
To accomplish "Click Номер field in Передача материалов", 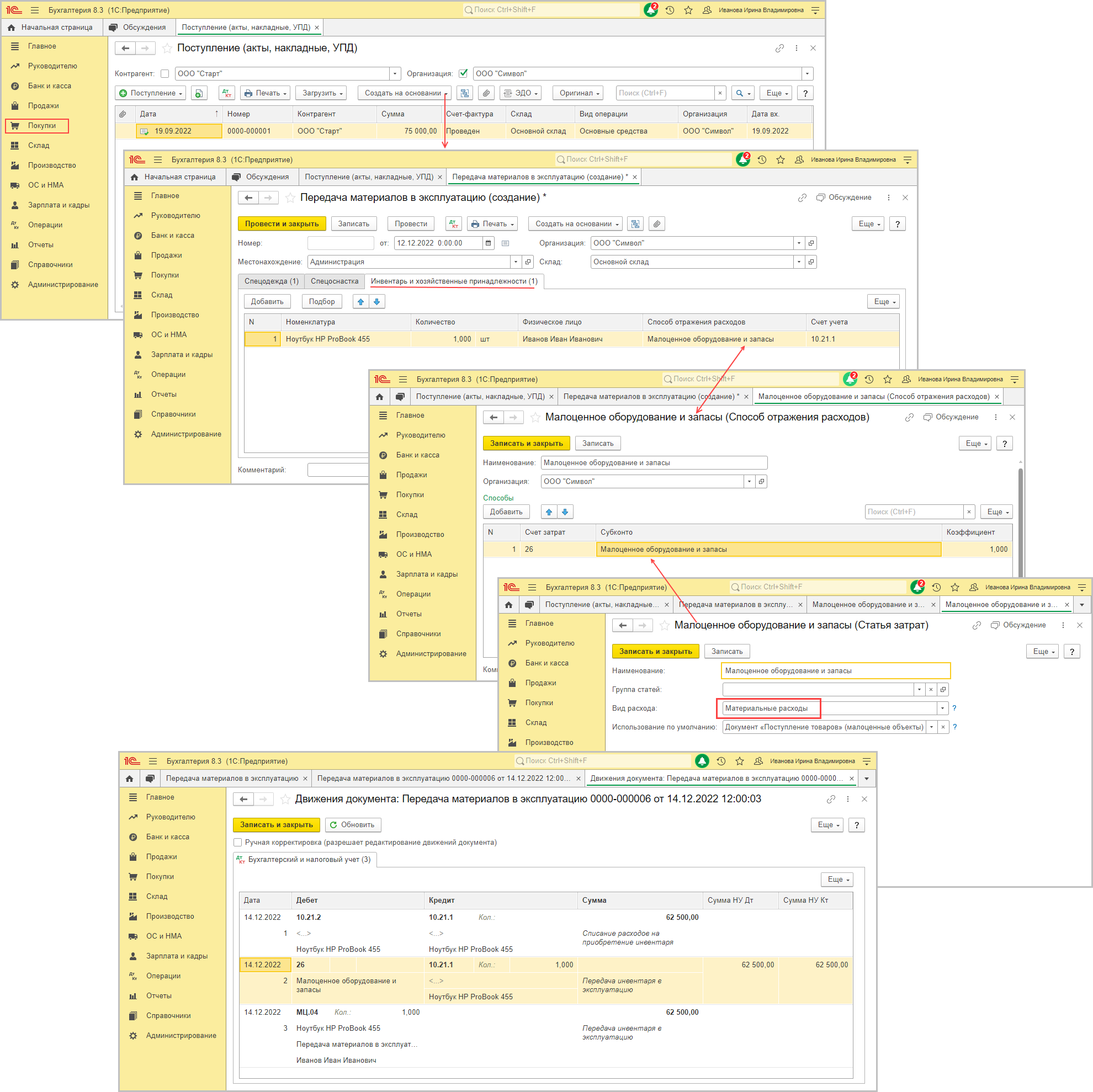I will click(341, 243).
